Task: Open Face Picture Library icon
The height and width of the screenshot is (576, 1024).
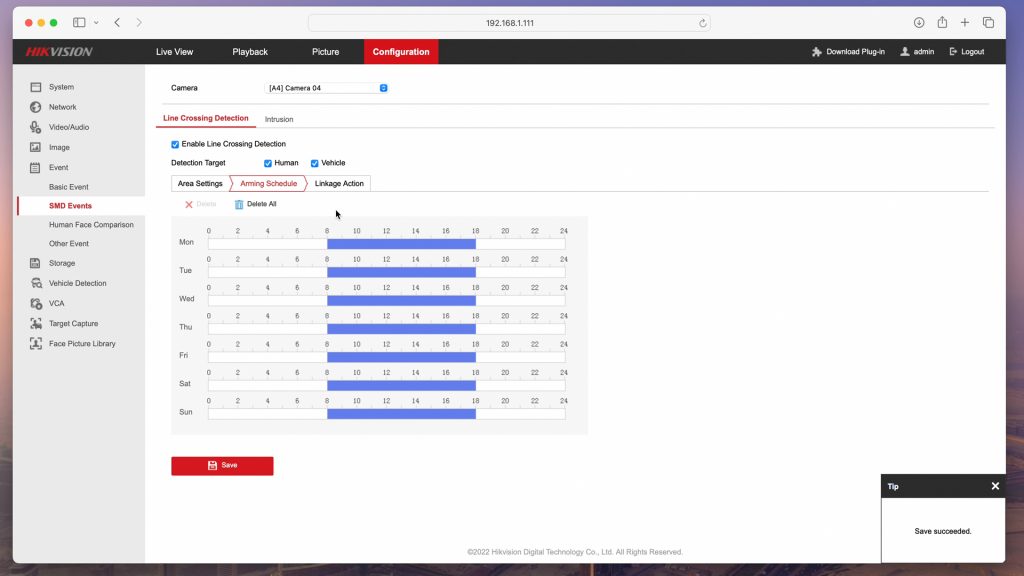Action: pyautogui.click(x=36, y=343)
